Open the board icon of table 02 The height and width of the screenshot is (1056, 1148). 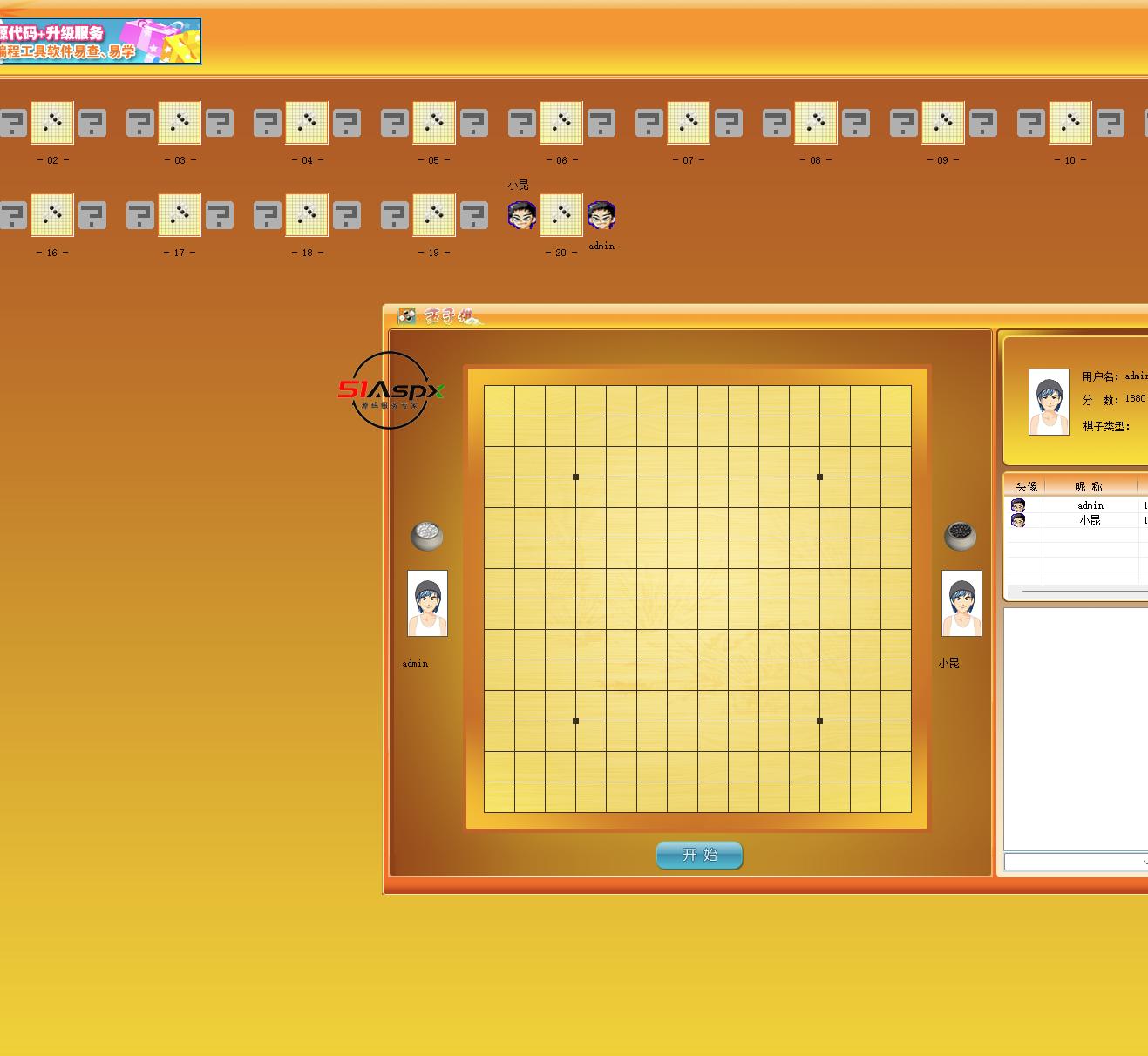point(52,123)
